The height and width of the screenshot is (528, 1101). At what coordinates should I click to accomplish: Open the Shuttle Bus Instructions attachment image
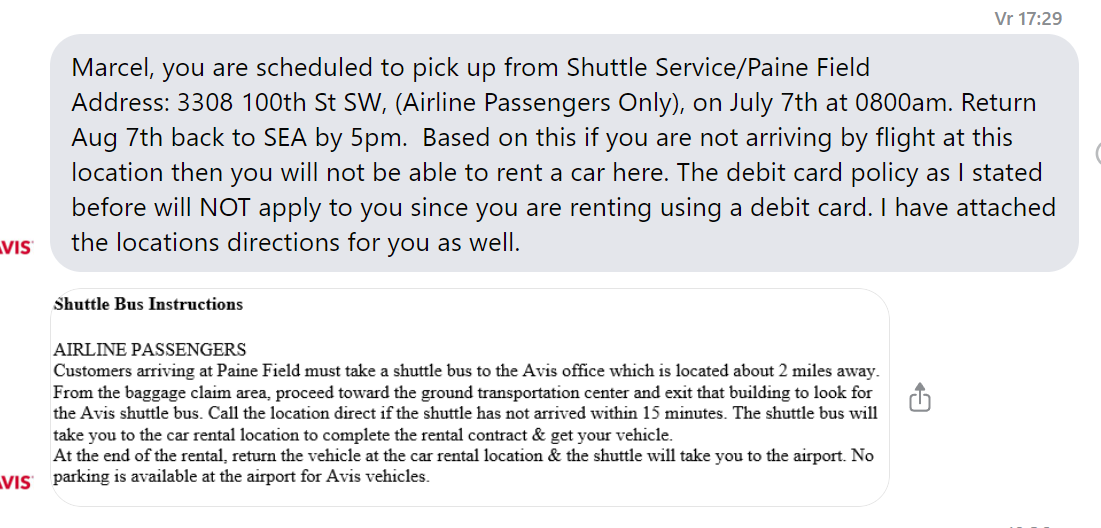470,397
